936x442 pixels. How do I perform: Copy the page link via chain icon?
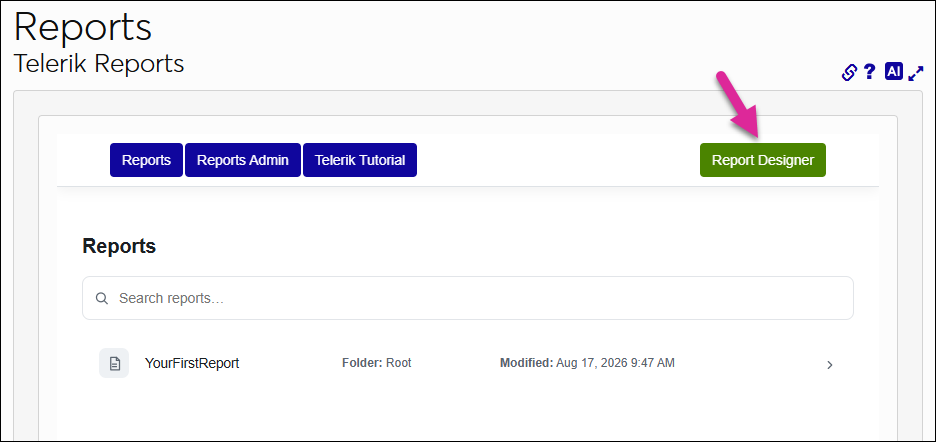pos(849,72)
